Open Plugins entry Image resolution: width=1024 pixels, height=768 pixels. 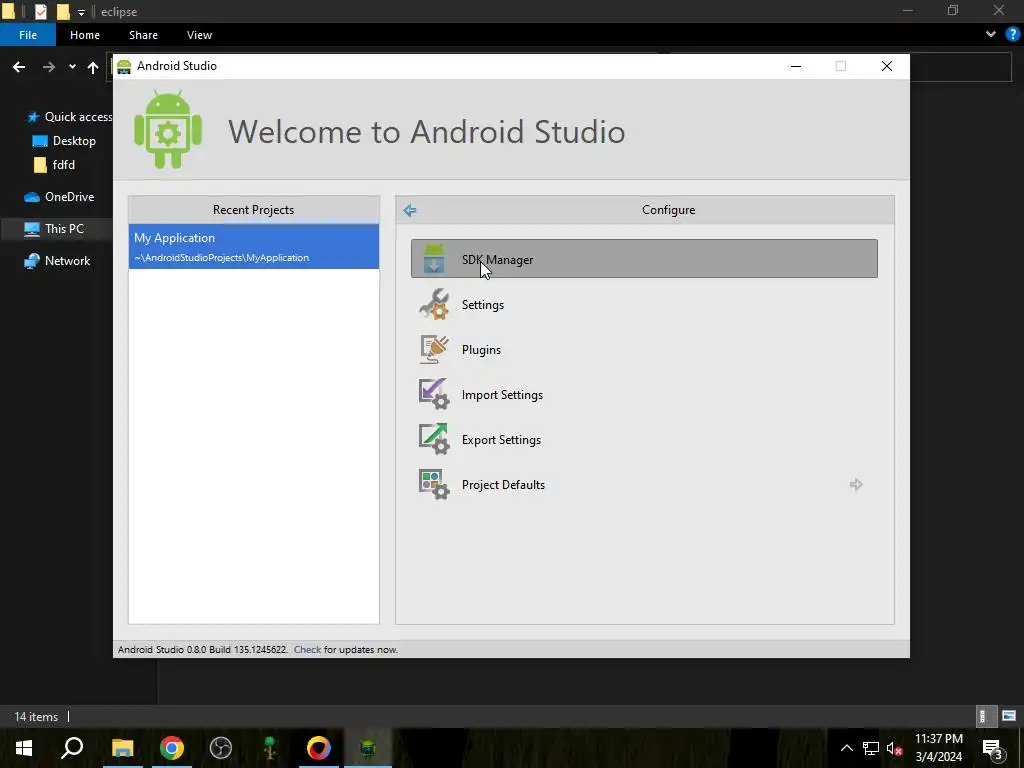[481, 349]
